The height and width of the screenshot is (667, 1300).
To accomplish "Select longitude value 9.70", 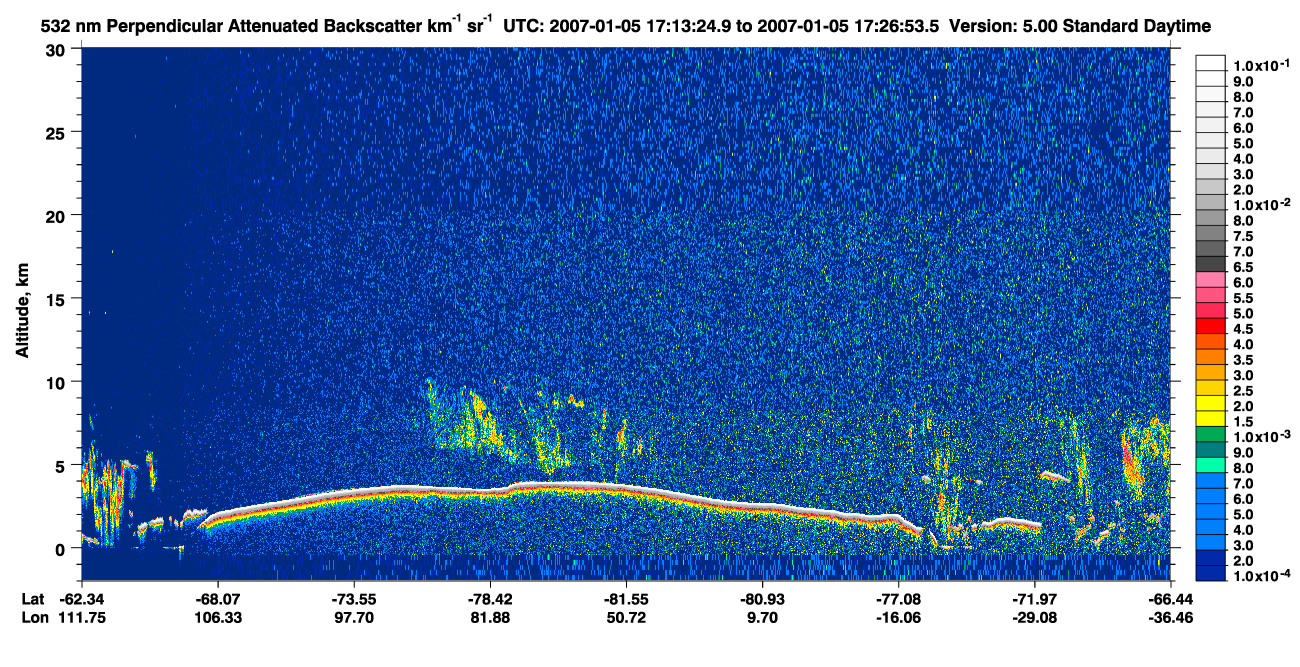I will [762, 617].
